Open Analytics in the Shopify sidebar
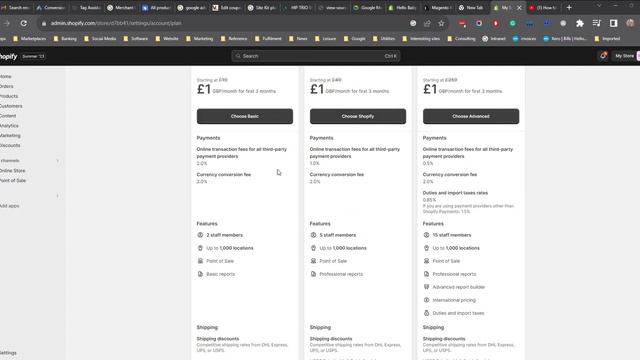Screen dimensions: 640x360 9,126
